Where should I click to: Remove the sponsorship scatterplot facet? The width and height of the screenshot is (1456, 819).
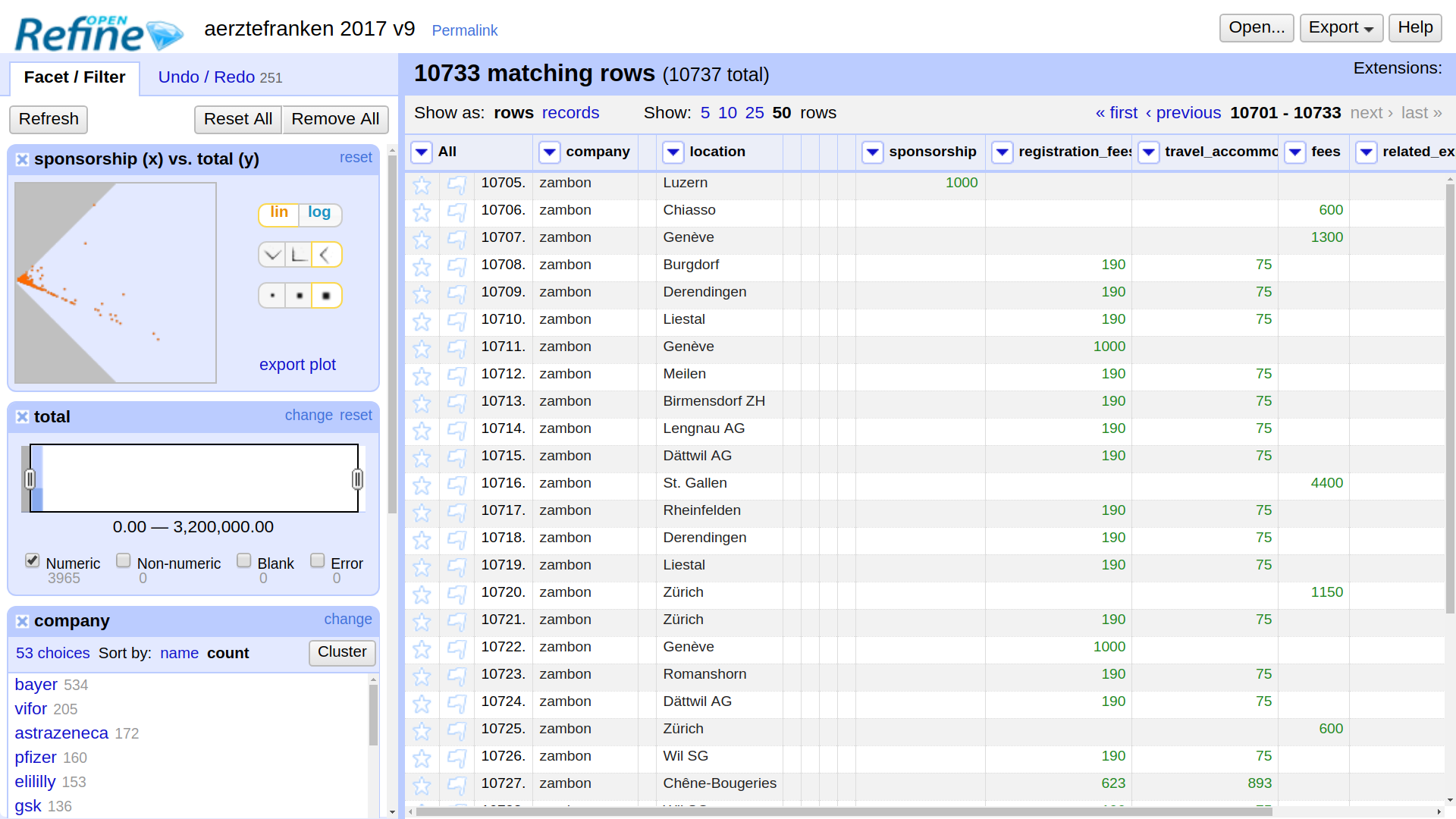[22, 159]
